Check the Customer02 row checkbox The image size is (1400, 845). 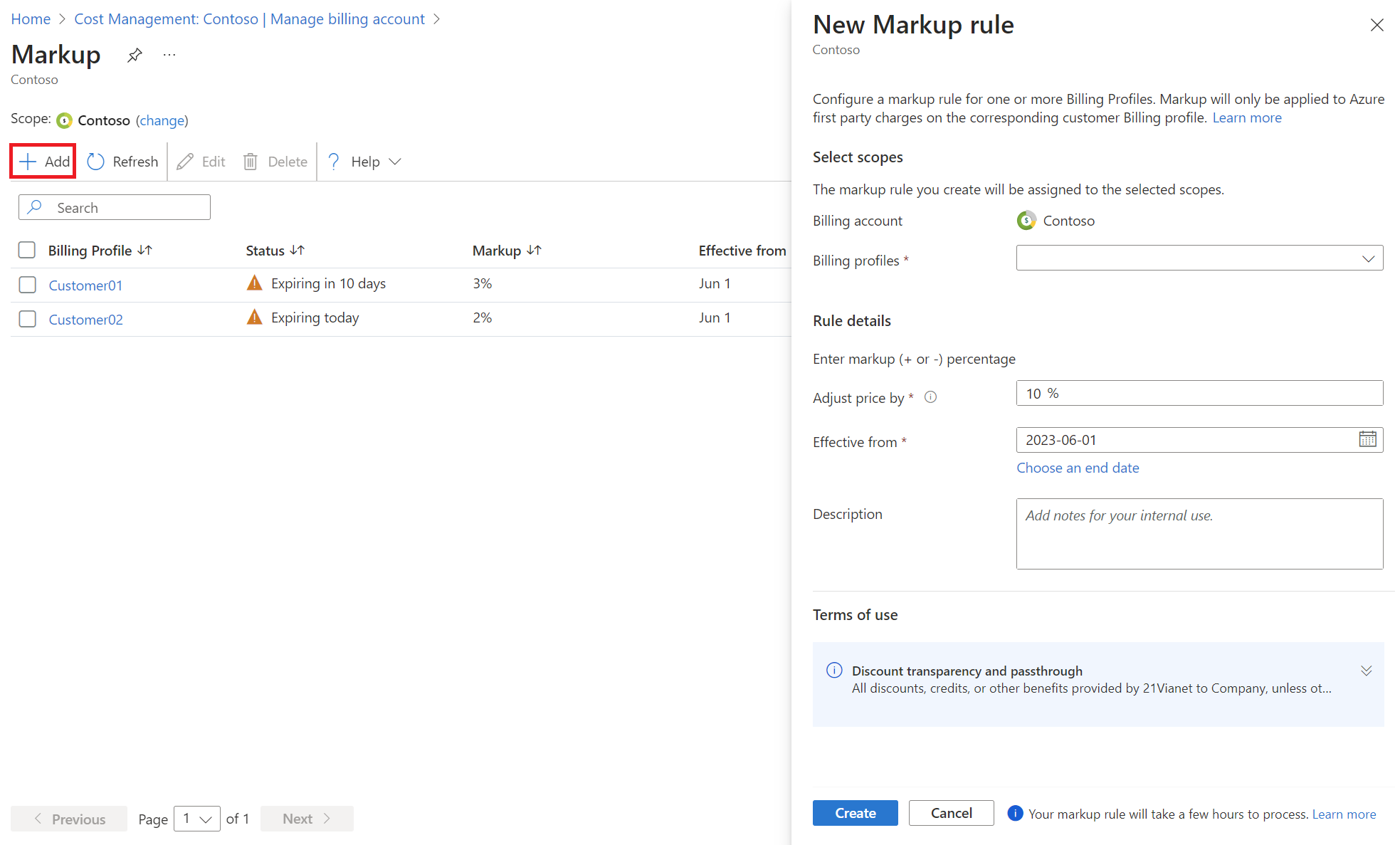pyautogui.click(x=27, y=319)
